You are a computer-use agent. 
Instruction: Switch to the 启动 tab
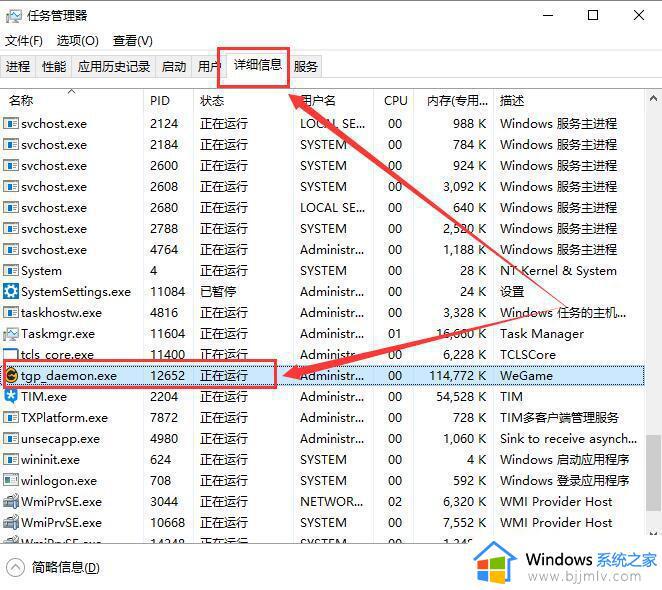pyautogui.click(x=174, y=66)
